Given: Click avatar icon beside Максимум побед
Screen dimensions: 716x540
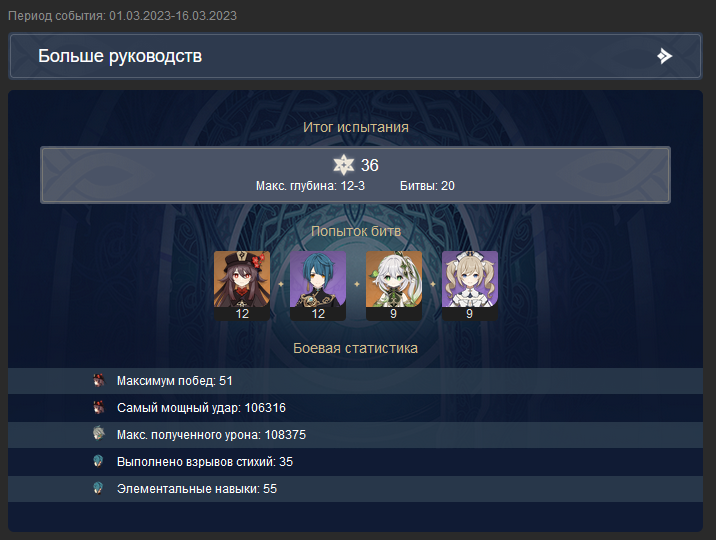Looking at the screenshot, I should click(99, 380).
